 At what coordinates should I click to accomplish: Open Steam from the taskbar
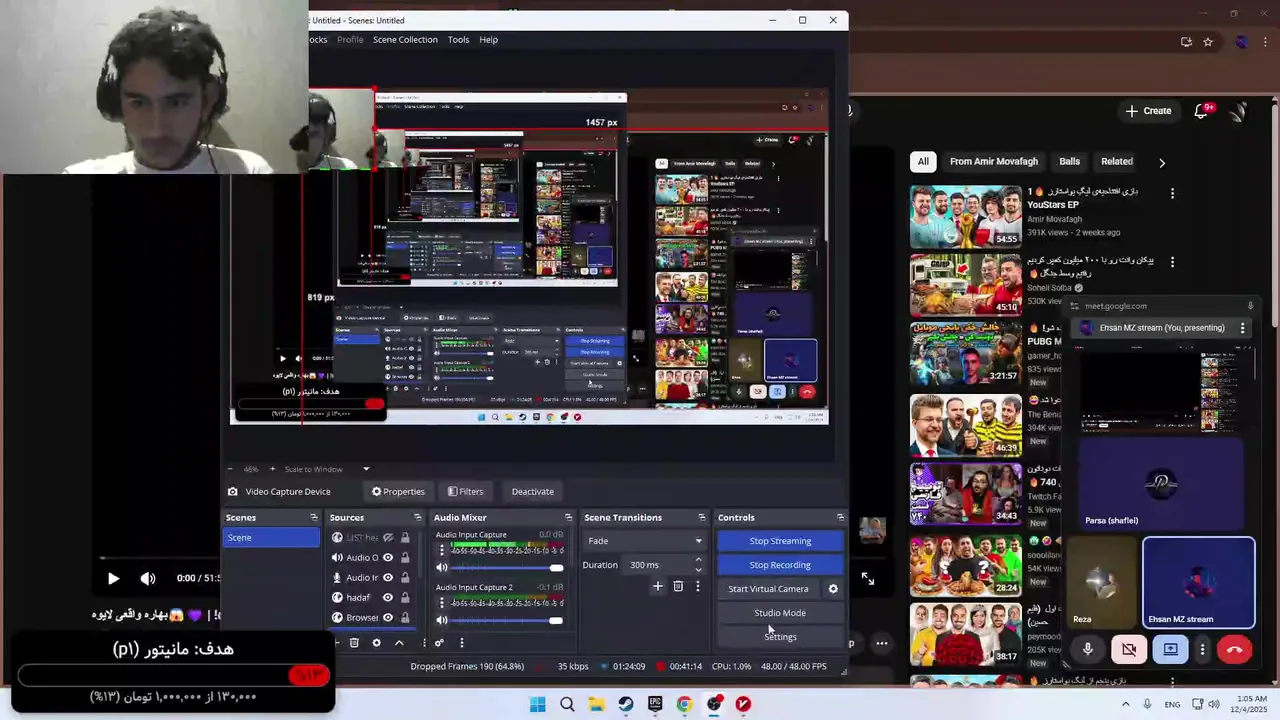point(626,704)
